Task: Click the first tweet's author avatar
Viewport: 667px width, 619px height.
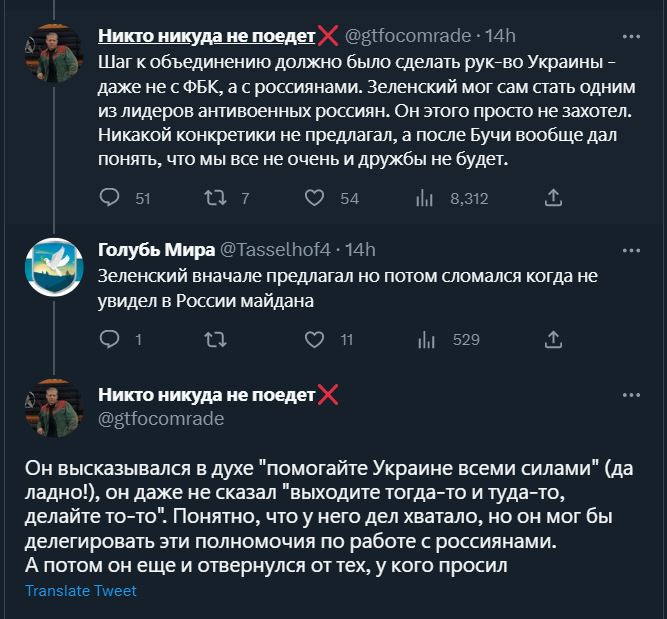Action: 53,55
